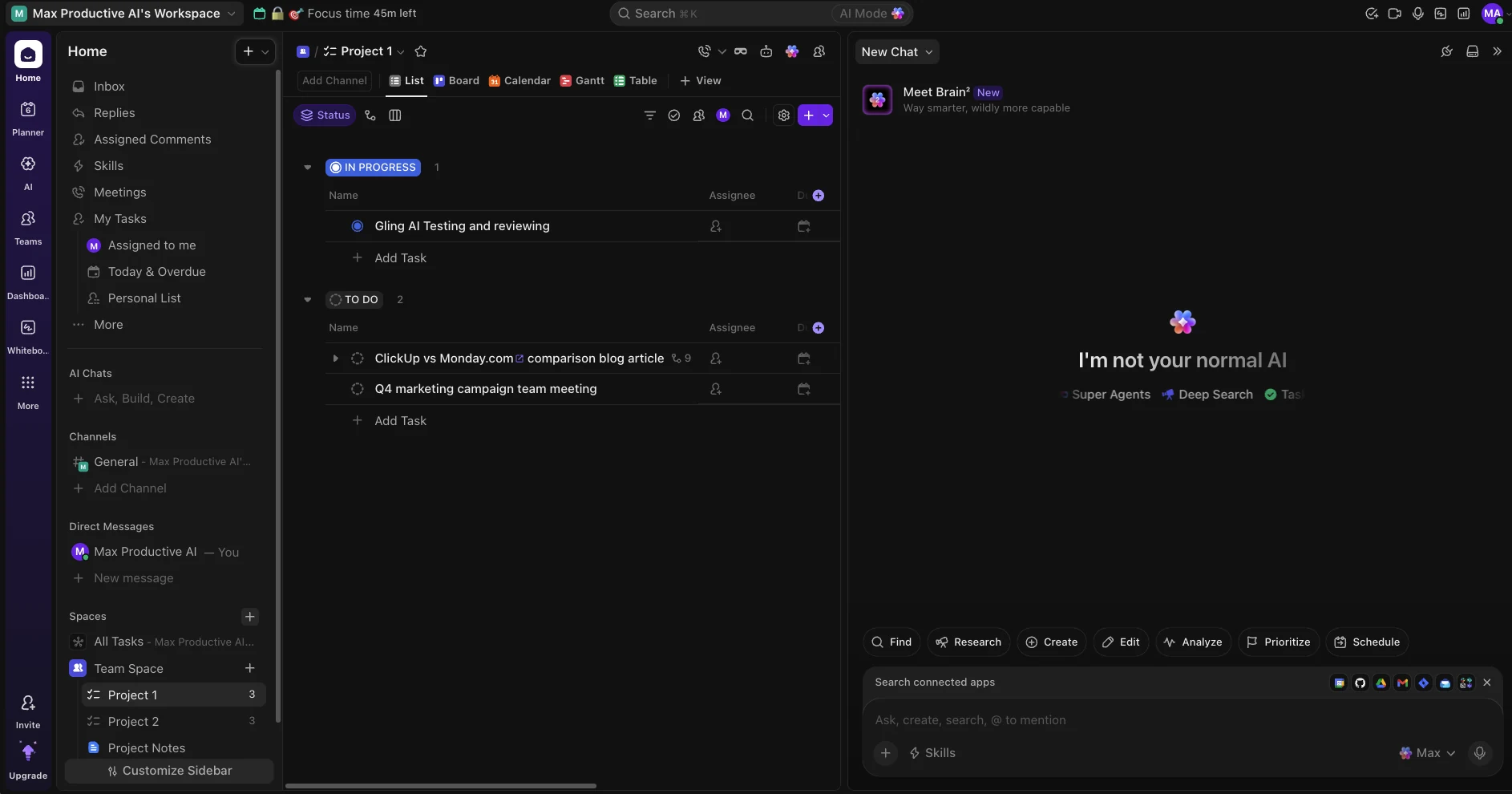Toggle the closed tasks checkmark filter
The height and width of the screenshot is (794, 1512).
click(x=674, y=115)
